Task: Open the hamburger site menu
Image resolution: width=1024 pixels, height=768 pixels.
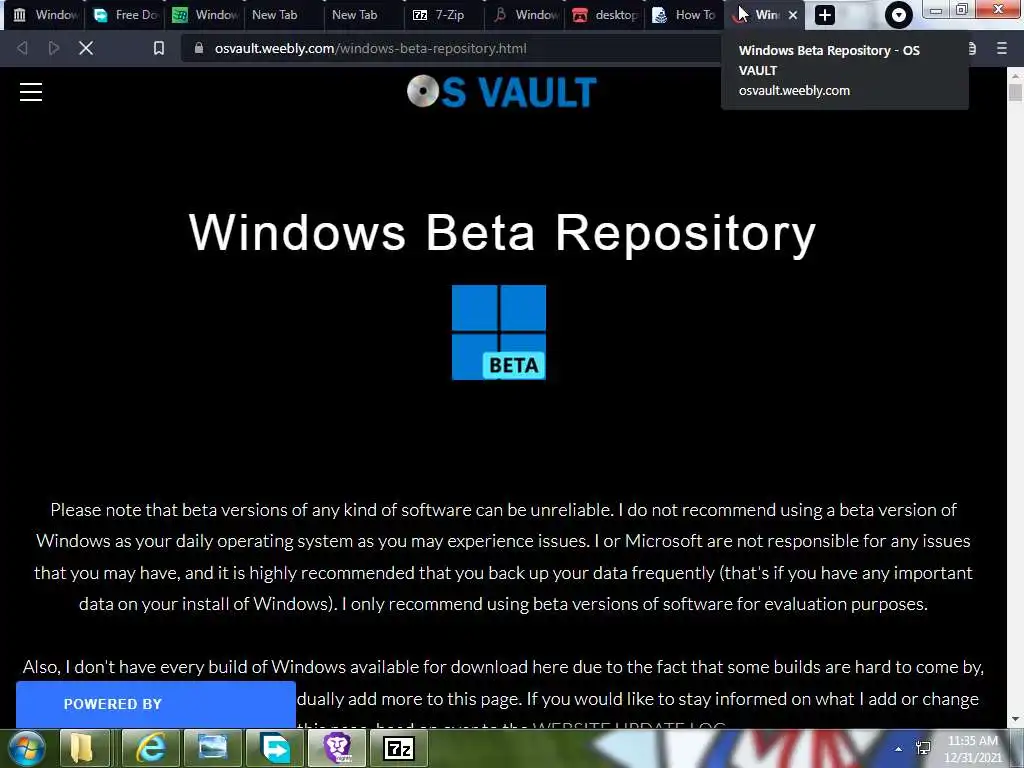Action: point(31,92)
